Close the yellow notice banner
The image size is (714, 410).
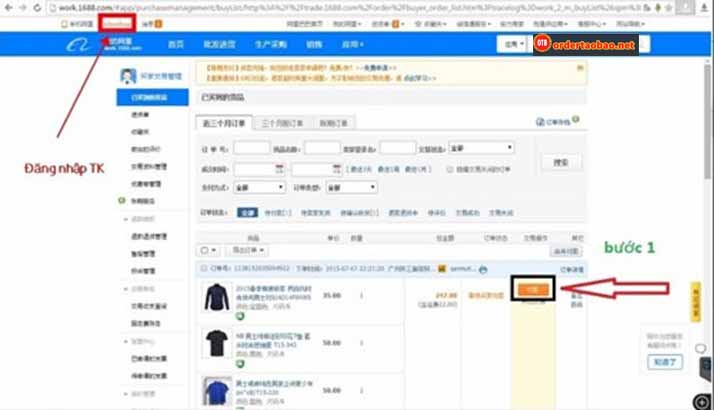(x=580, y=68)
